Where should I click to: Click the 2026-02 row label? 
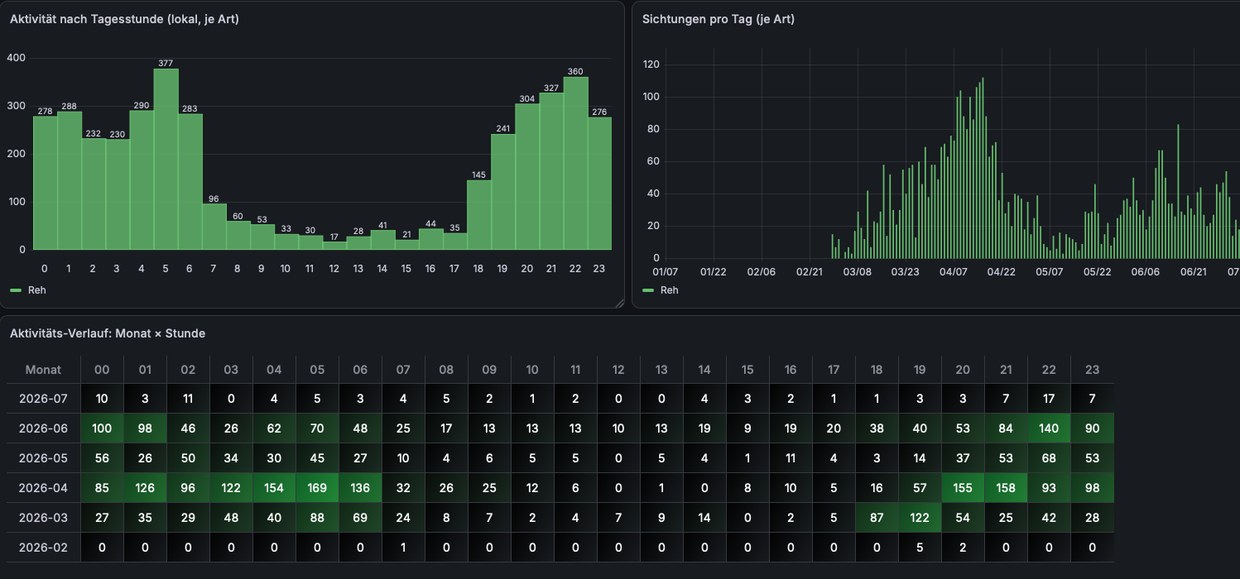click(43, 547)
